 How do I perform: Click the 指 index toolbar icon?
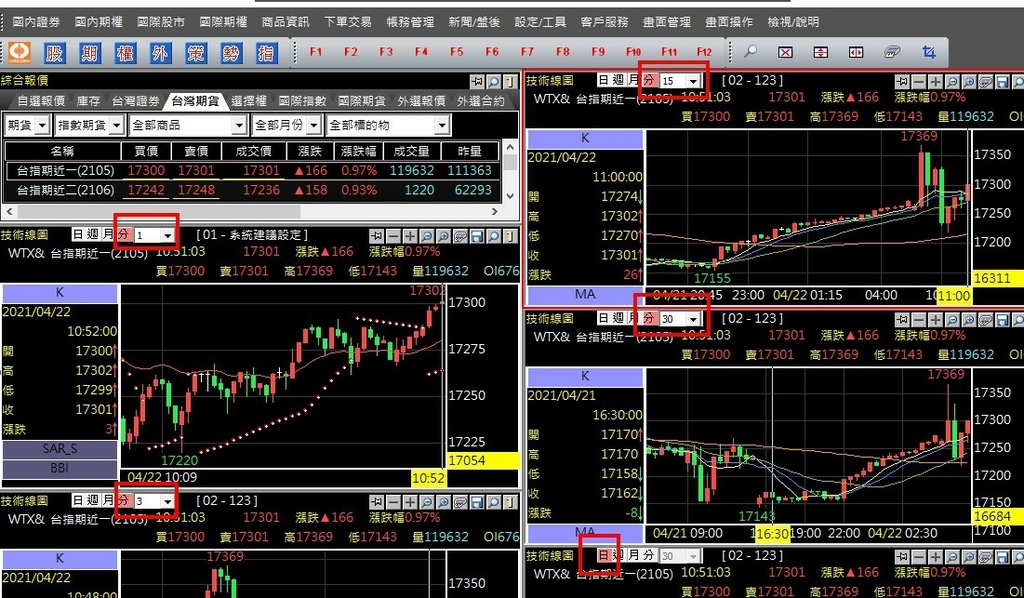pyautogui.click(x=266, y=52)
